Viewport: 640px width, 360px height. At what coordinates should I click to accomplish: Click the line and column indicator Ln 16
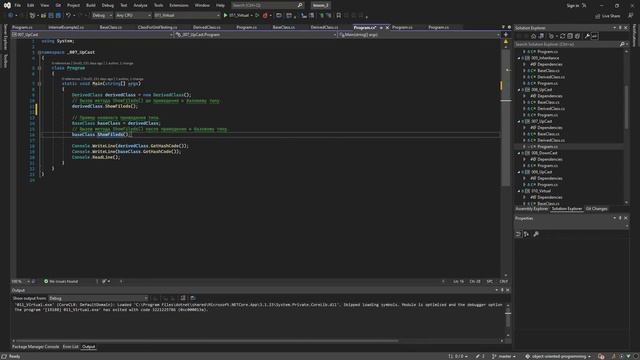click(458, 282)
